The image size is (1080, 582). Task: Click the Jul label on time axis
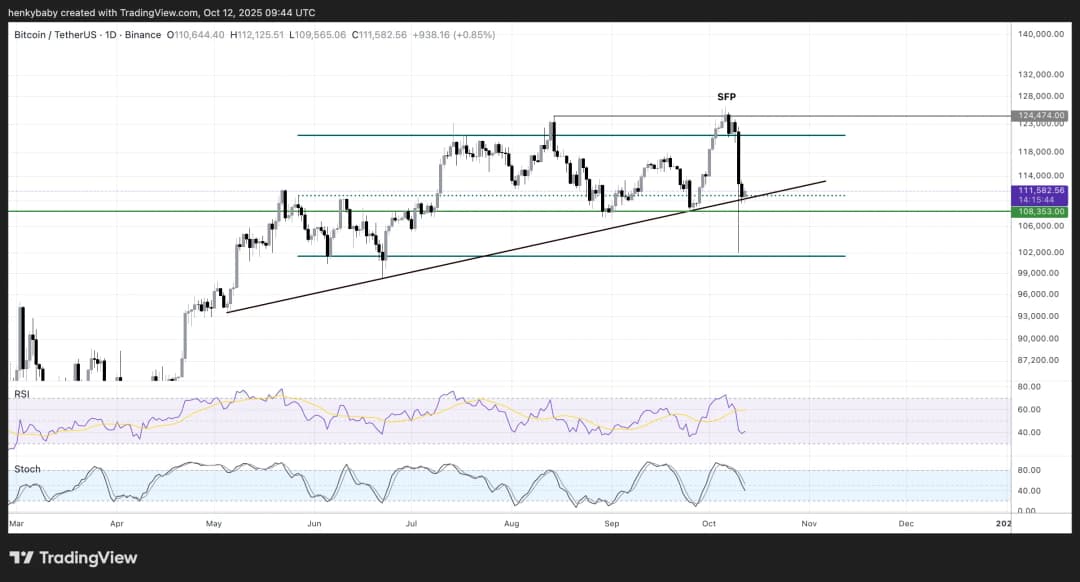pyautogui.click(x=411, y=523)
